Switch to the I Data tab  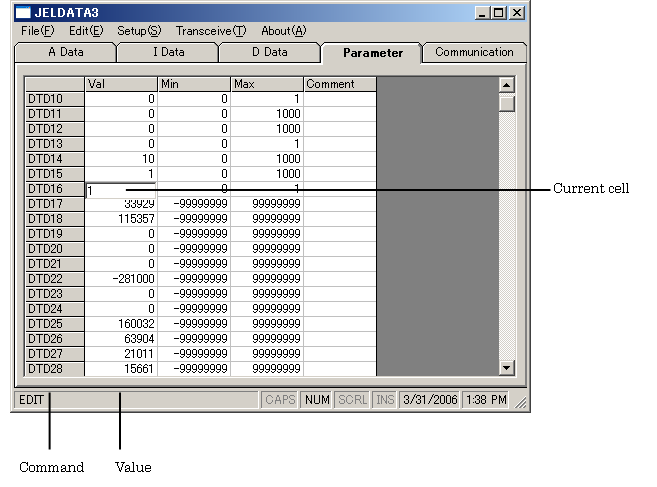tap(168, 52)
